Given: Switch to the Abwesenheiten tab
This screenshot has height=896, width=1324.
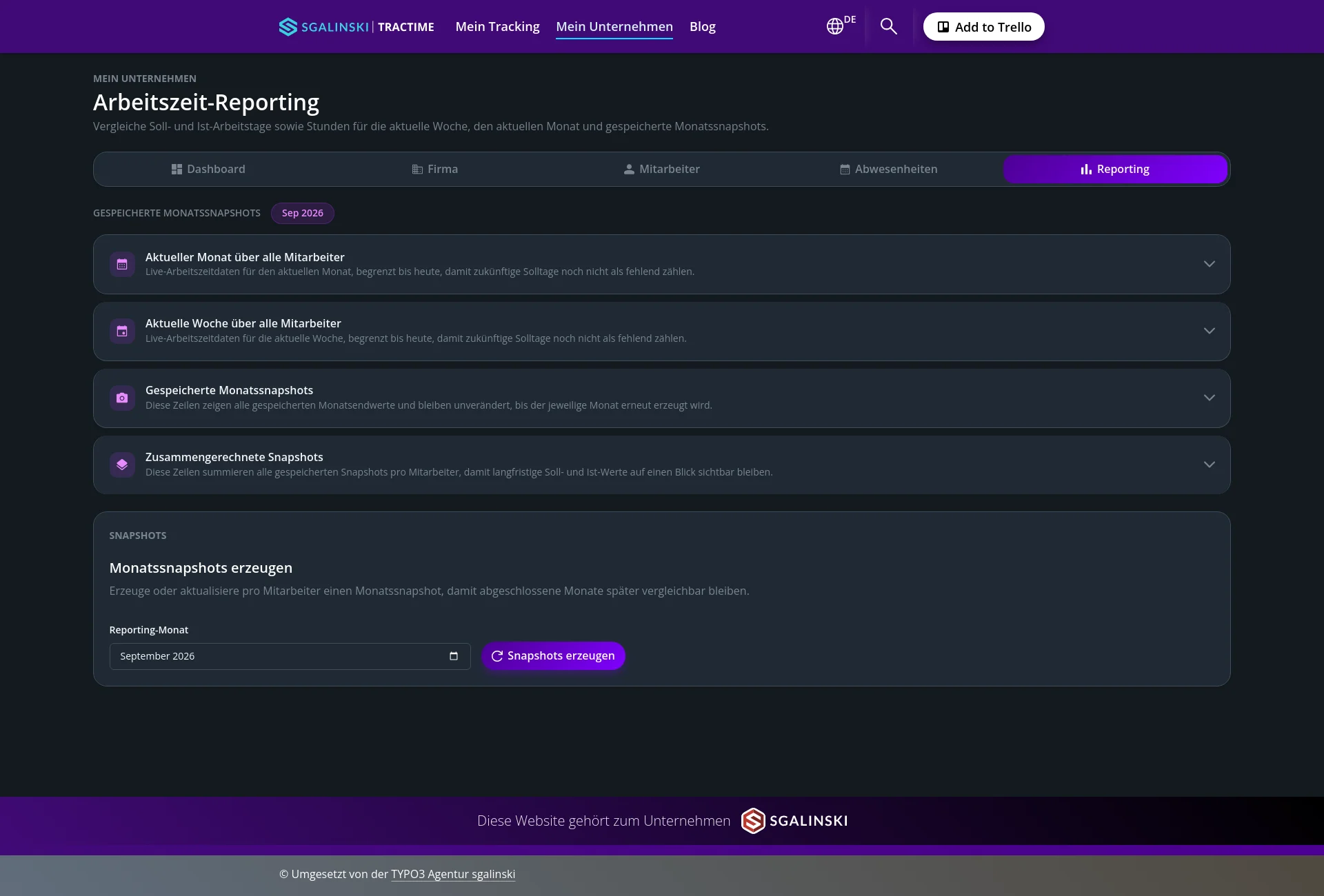Looking at the screenshot, I should click(x=888, y=169).
